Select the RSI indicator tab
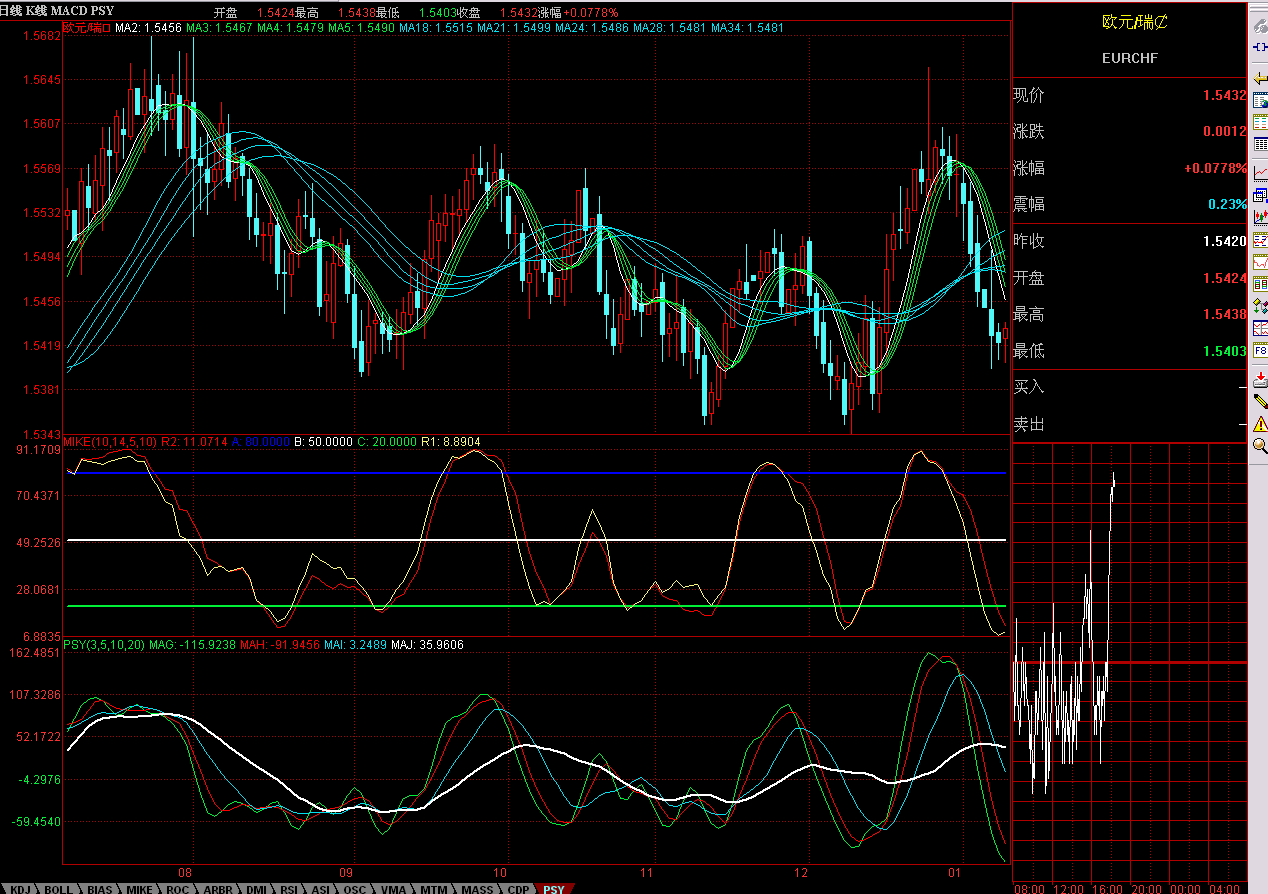1268x894 pixels. coord(289,889)
